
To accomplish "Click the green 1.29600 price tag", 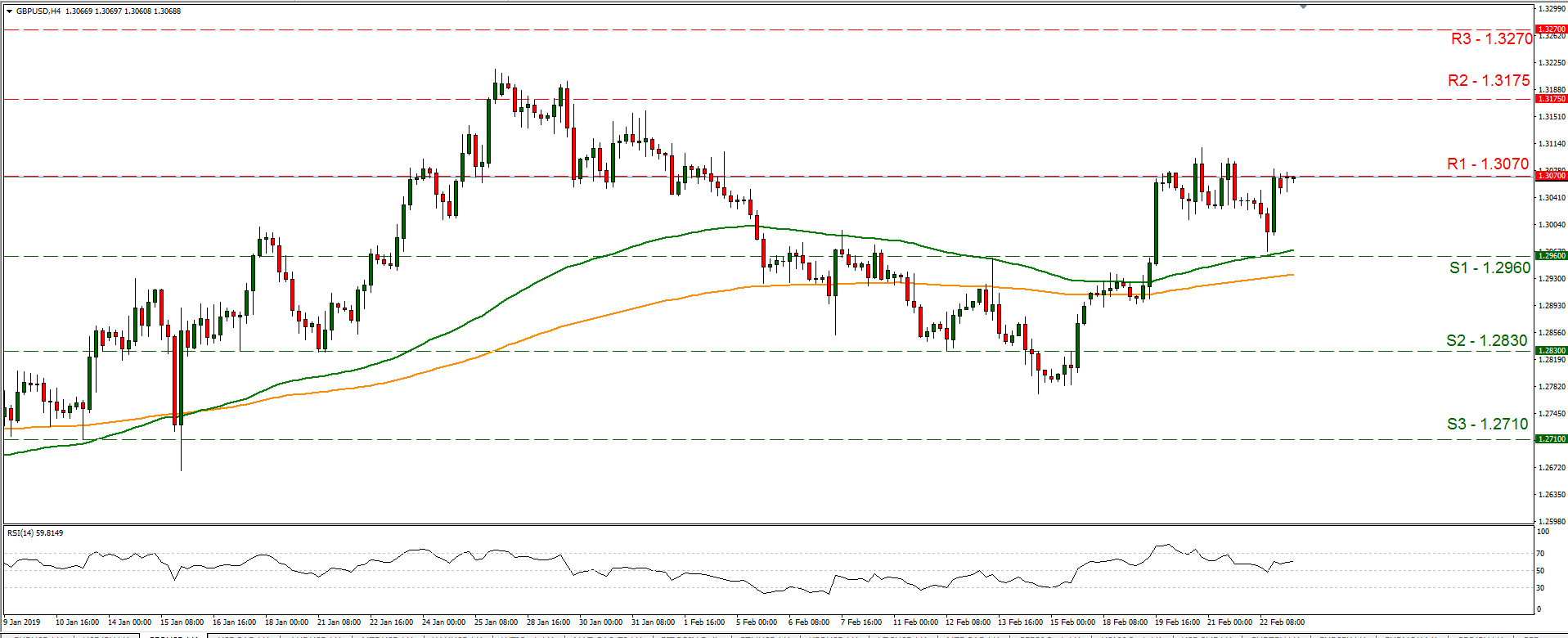I will click(x=1552, y=256).
